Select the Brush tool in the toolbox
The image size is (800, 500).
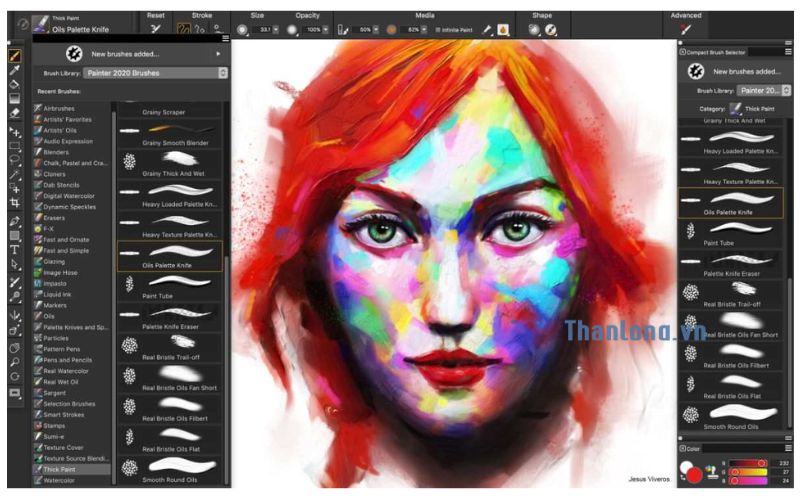click(14, 56)
